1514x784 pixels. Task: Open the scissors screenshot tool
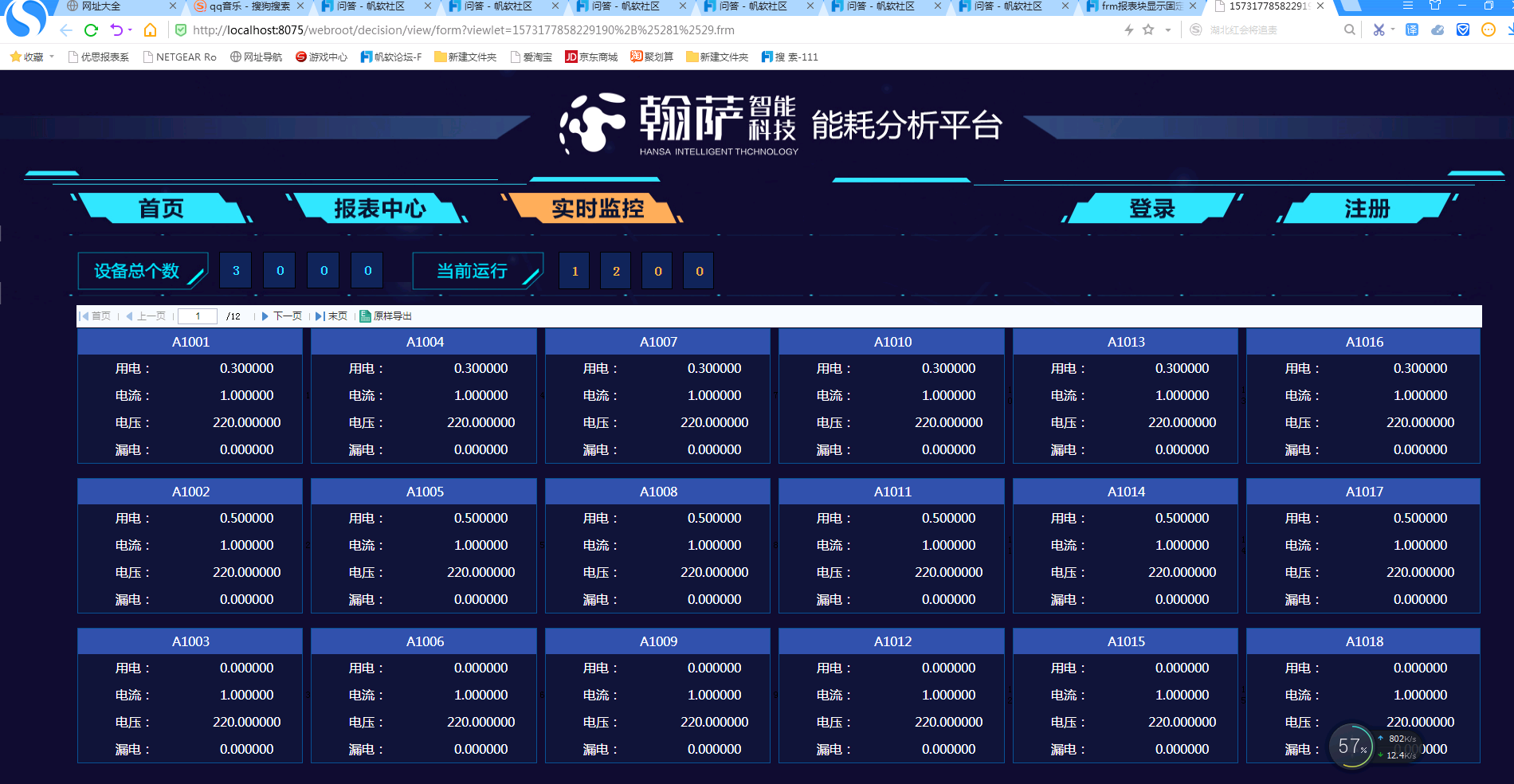(x=1379, y=30)
